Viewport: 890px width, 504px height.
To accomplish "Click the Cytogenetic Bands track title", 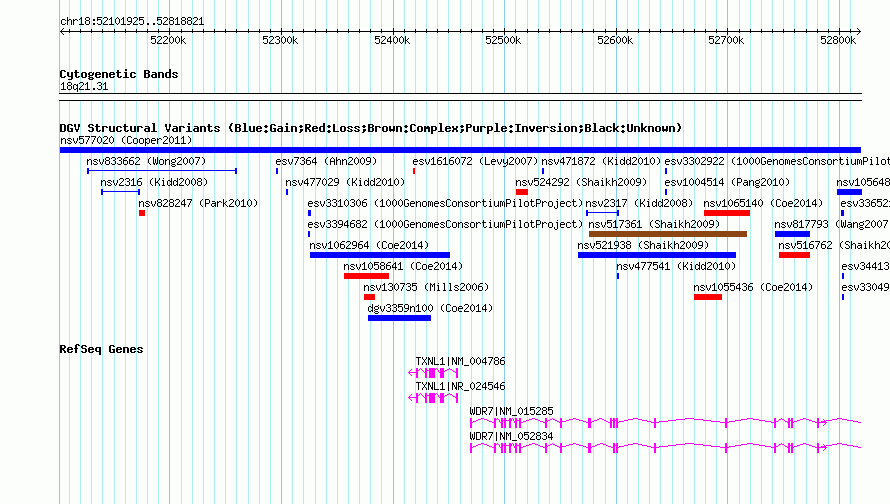I will tap(119, 74).
